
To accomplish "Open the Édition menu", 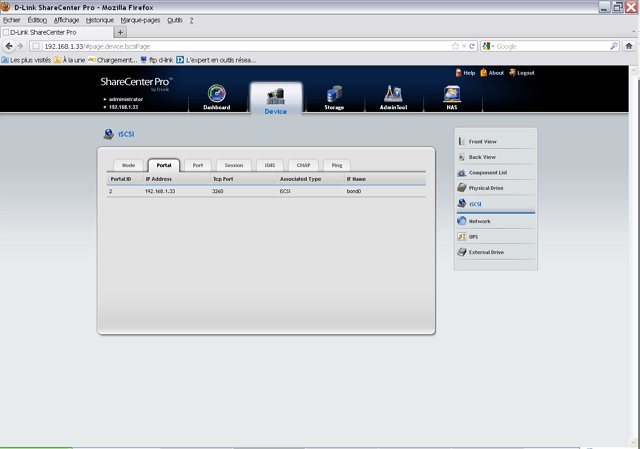I will 37,20.
